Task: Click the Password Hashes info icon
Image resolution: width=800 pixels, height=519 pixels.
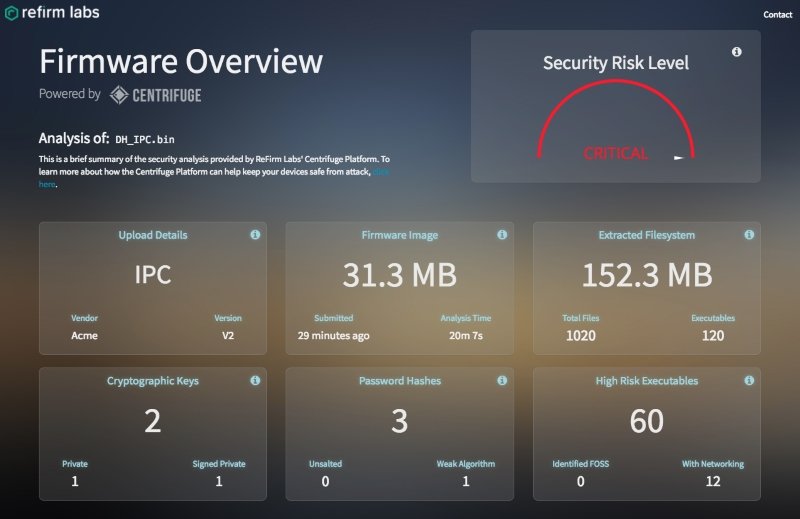Action: click(502, 380)
